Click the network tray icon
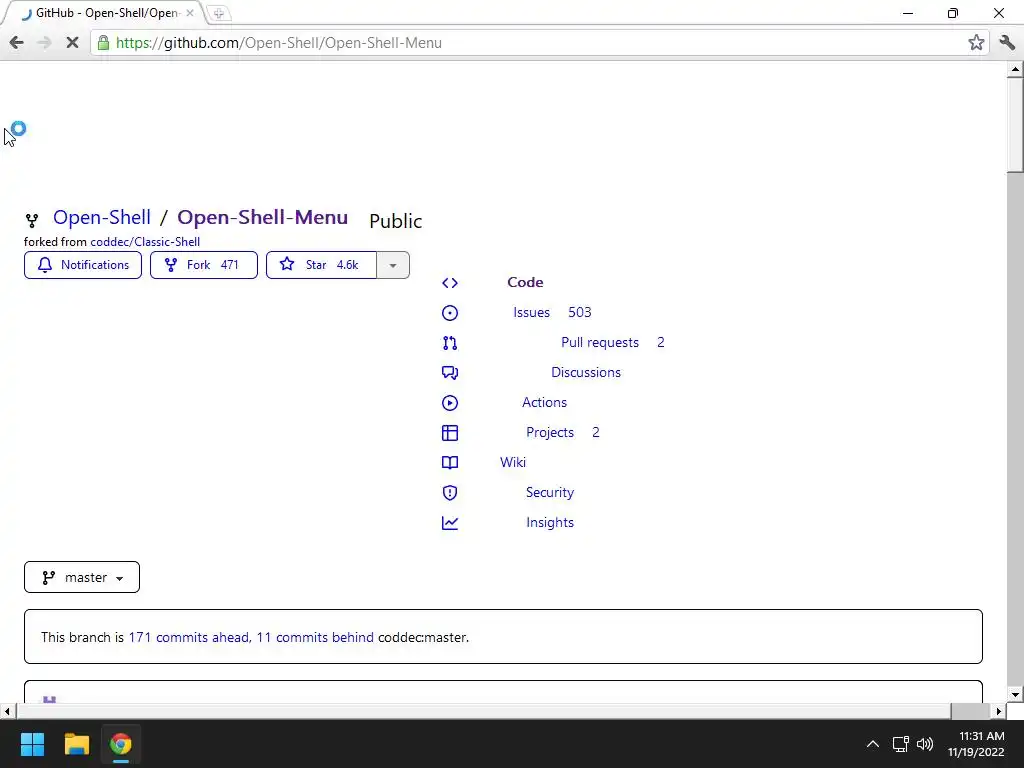Viewport: 1024px width, 768px height. (901, 744)
